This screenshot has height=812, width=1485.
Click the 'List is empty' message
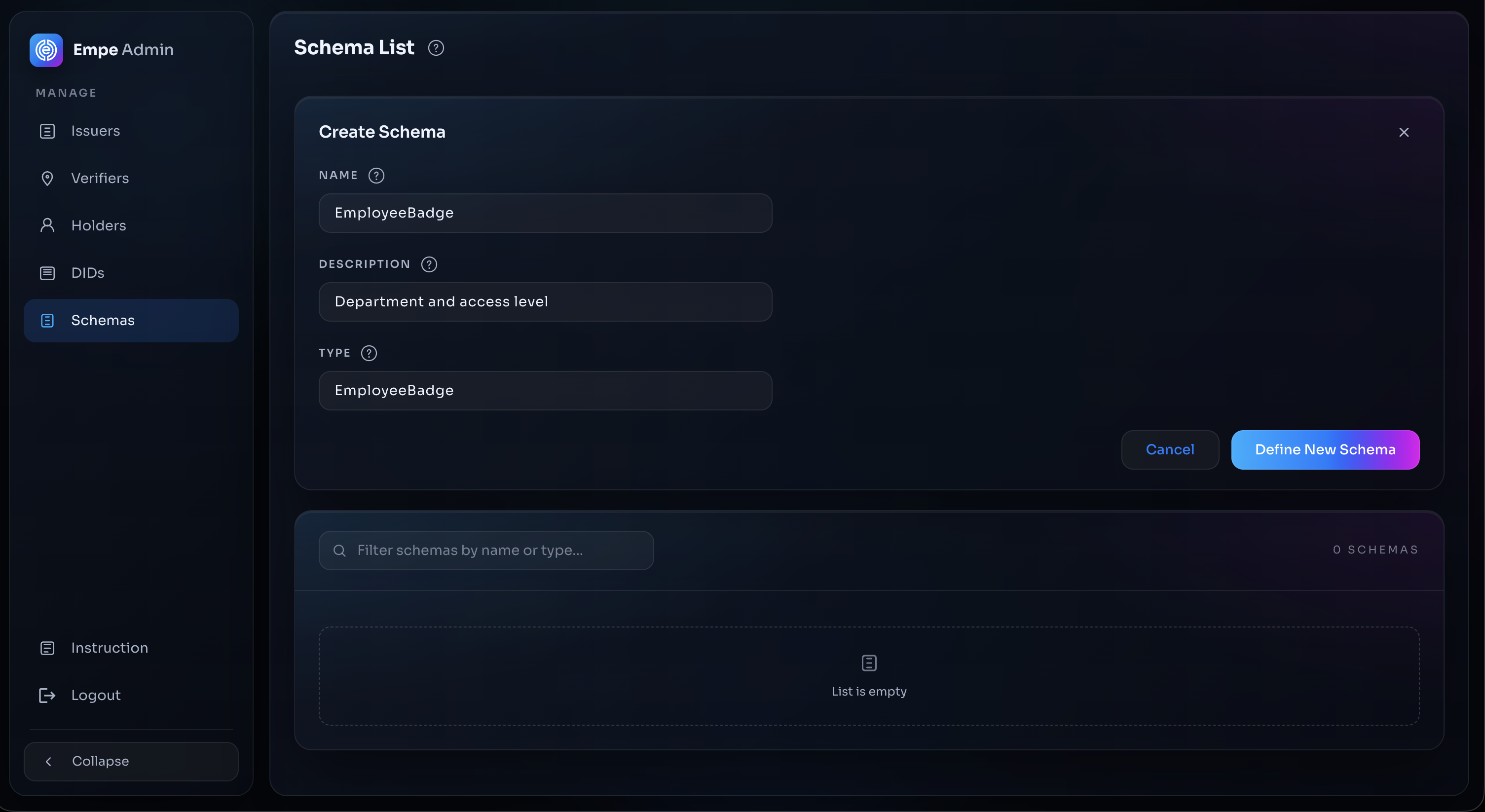tap(869, 692)
